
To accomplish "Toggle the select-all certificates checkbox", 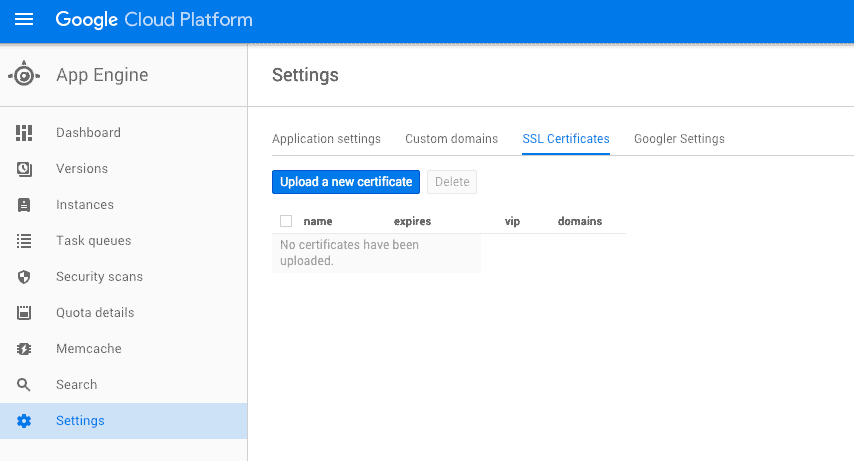I will (286, 221).
